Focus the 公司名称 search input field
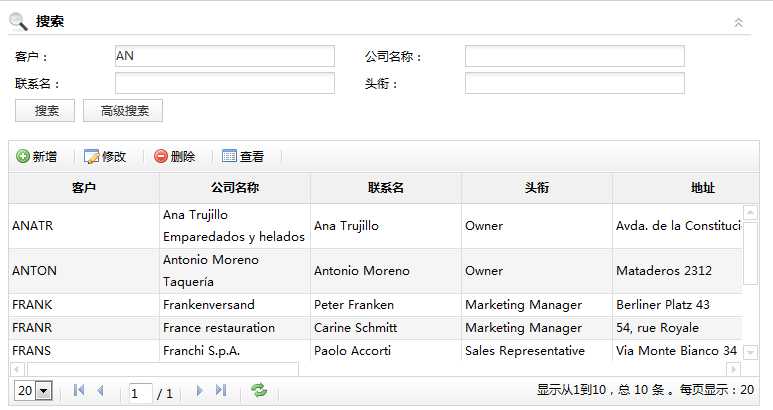 pos(574,56)
